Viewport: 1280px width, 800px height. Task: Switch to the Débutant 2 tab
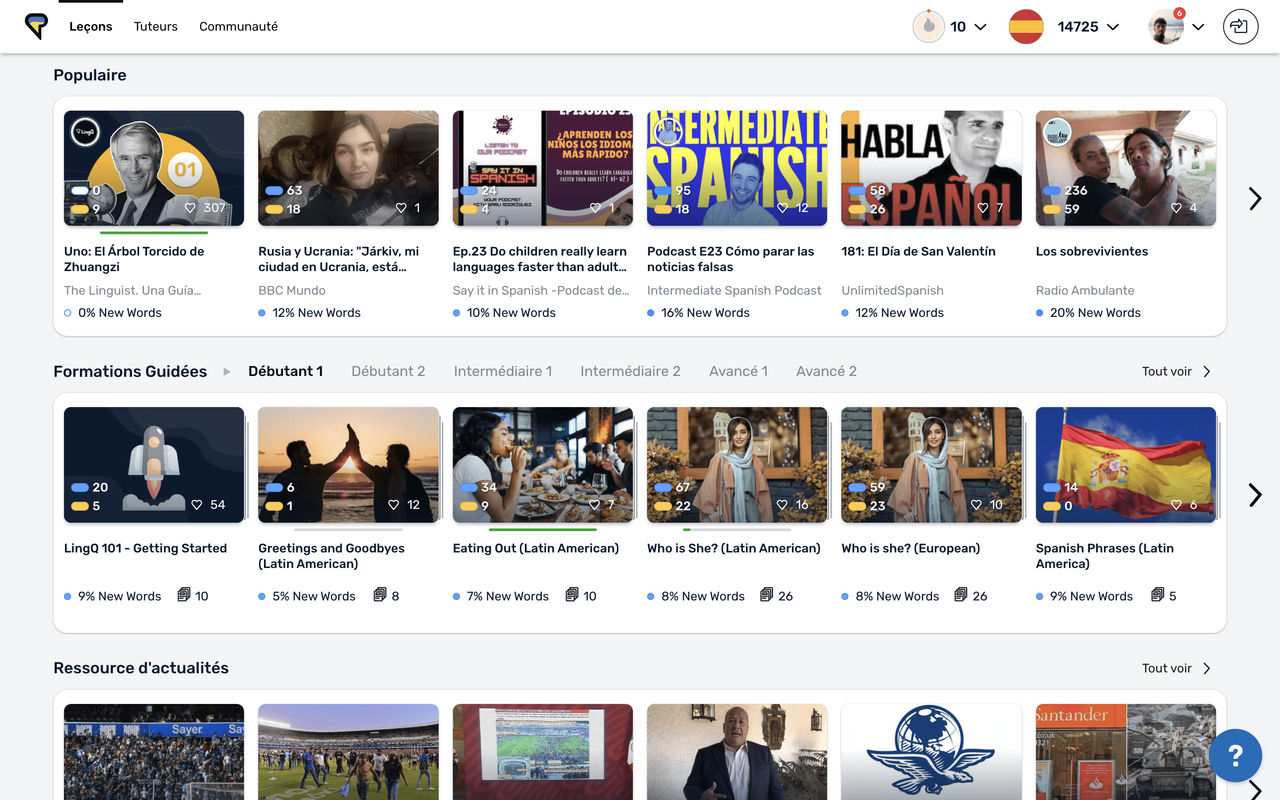click(388, 371)
